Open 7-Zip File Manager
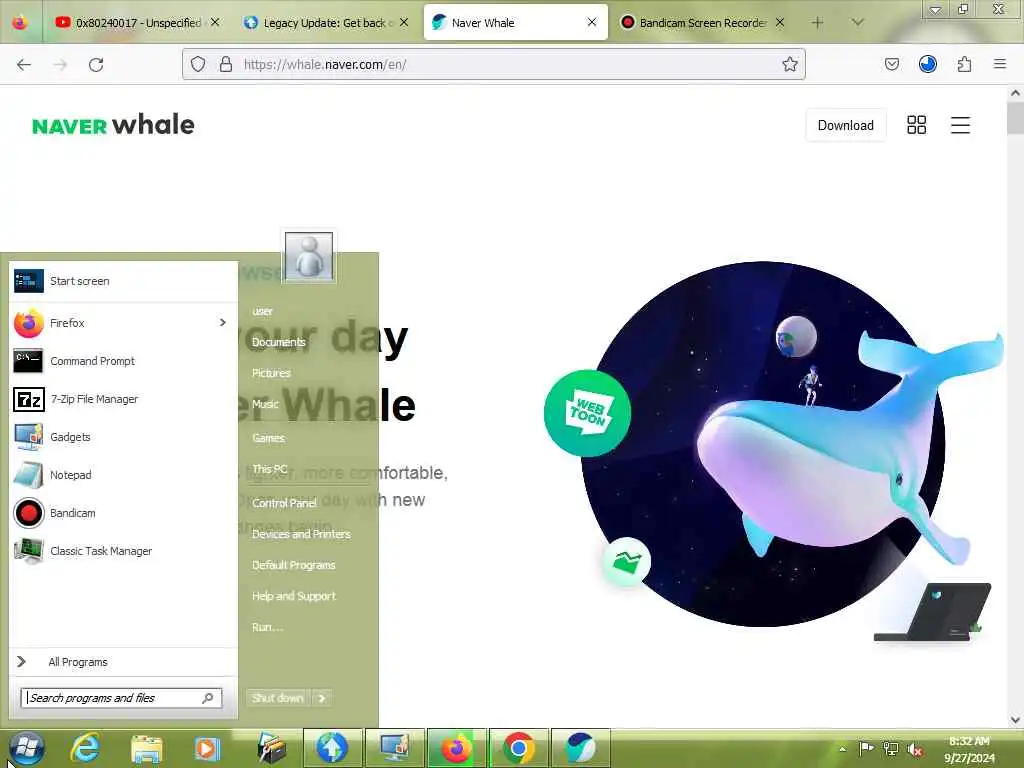 tap(124, 398)
